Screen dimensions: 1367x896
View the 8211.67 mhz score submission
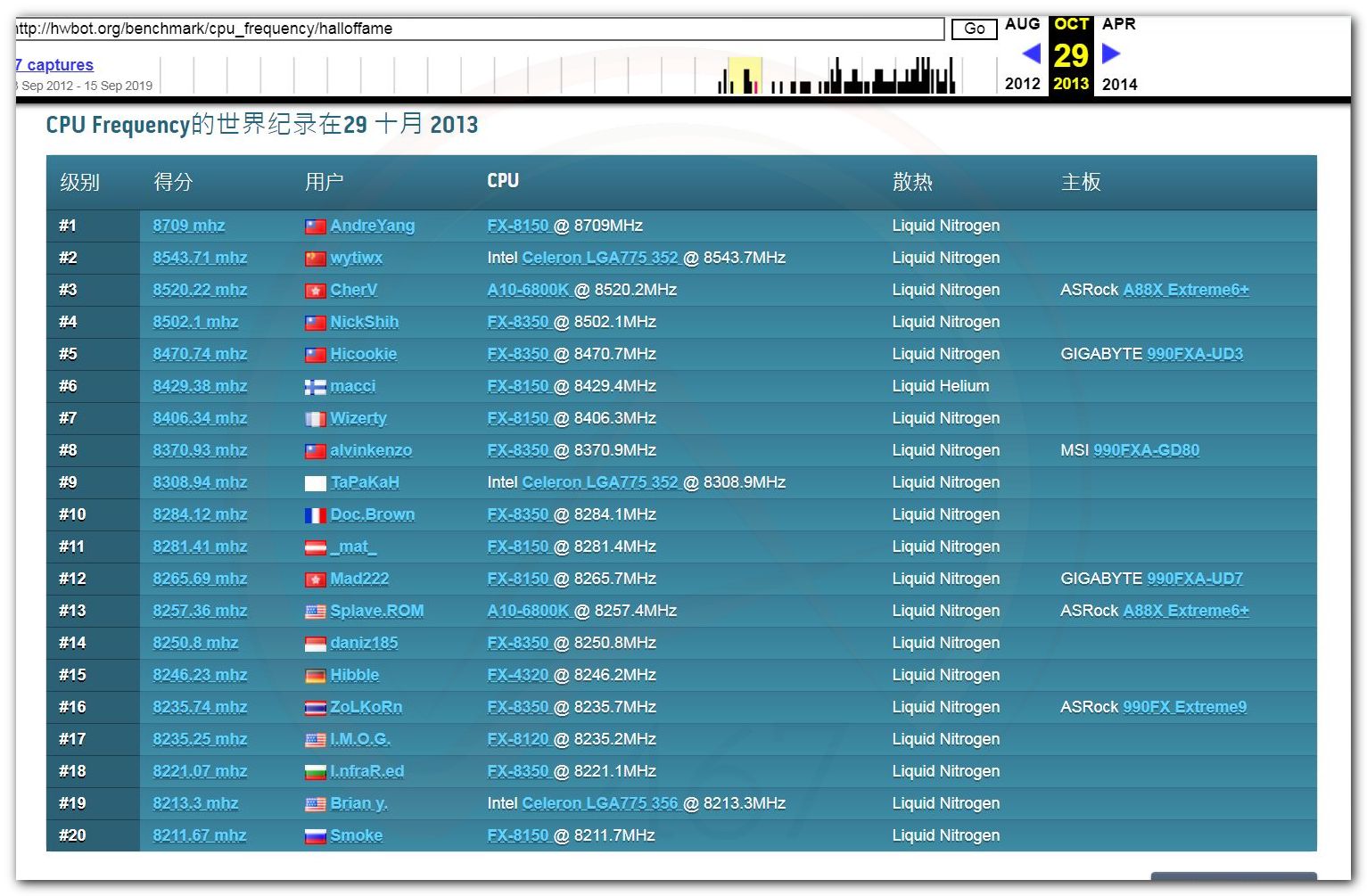click(200, 835)
